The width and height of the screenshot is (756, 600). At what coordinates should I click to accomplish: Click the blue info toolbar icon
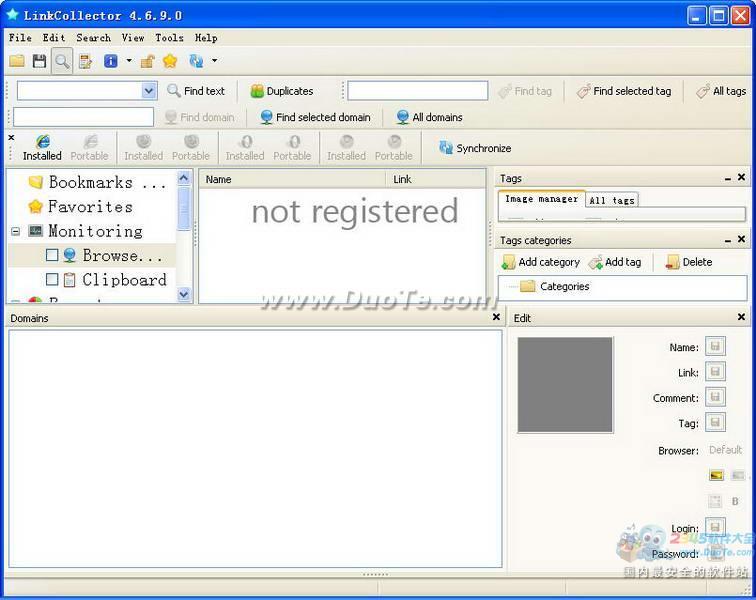(x=111, y=61)
